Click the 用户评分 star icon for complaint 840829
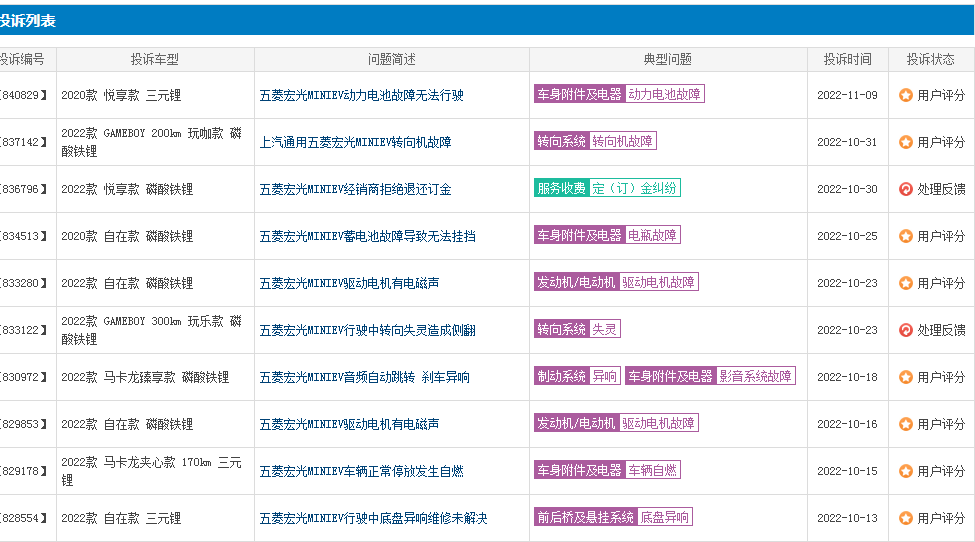 click(x=905, y=95)
